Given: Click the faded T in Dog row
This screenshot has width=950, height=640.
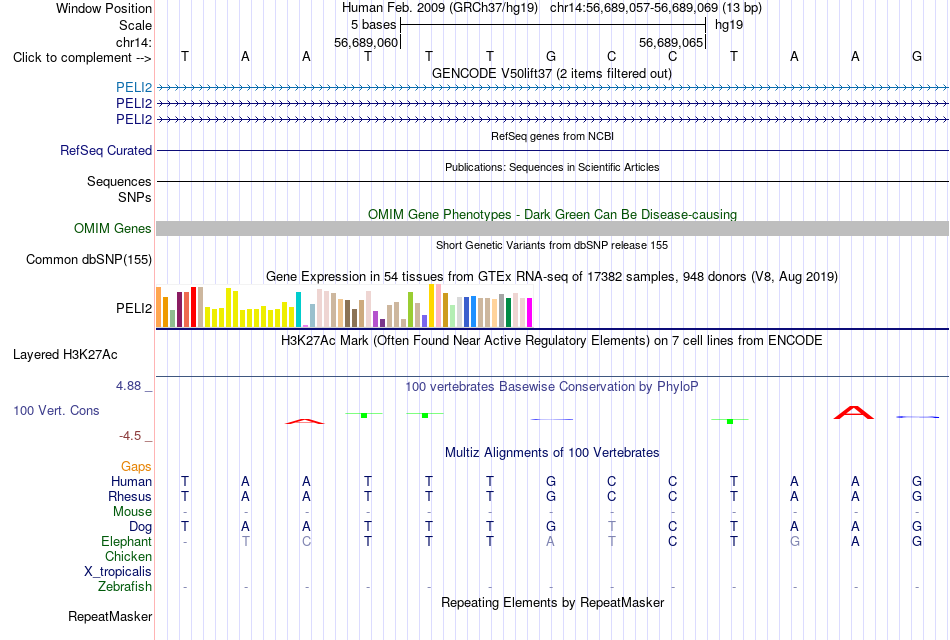Looking at the screenshot, I should click(612, 526).
